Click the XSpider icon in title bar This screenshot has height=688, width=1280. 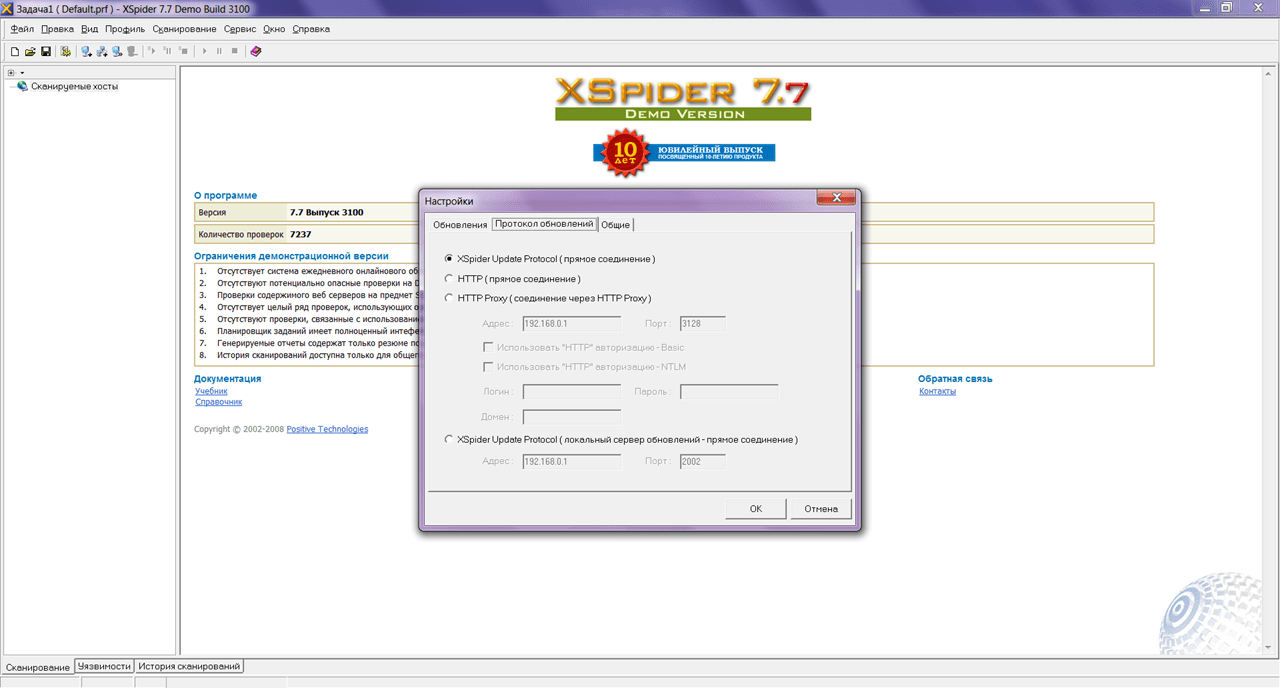click(x=8, y=8)
